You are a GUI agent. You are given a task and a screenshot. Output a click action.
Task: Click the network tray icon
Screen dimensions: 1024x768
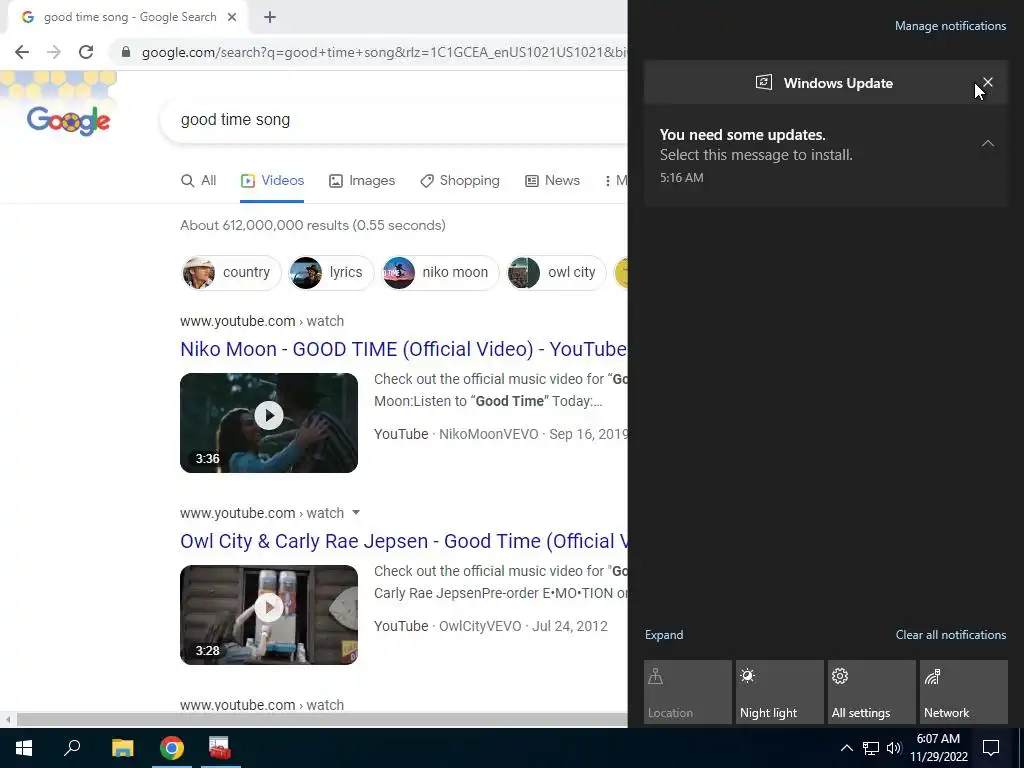coord(871,748)
